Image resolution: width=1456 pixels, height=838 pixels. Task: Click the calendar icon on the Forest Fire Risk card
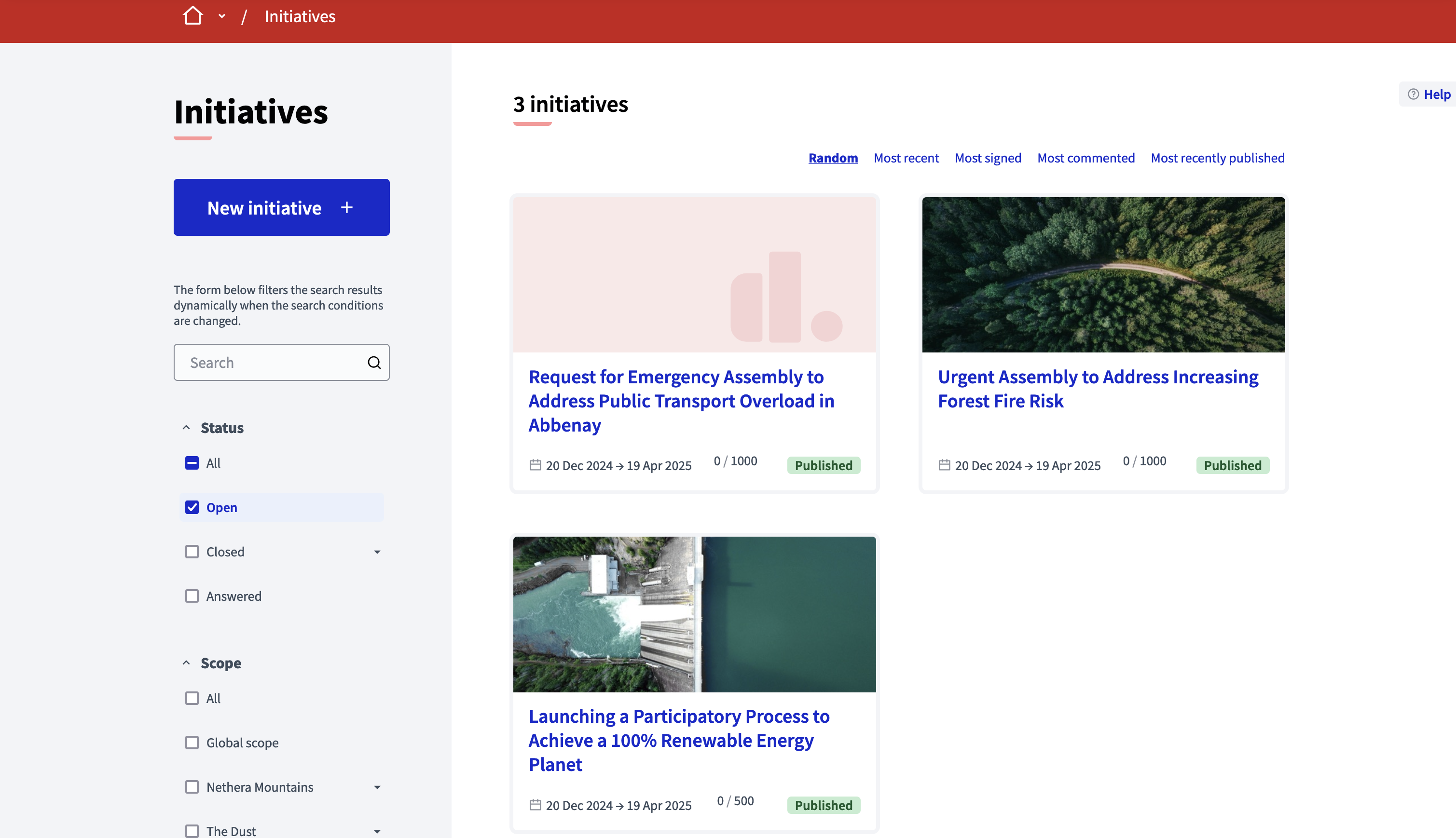[x=944, y=465]
